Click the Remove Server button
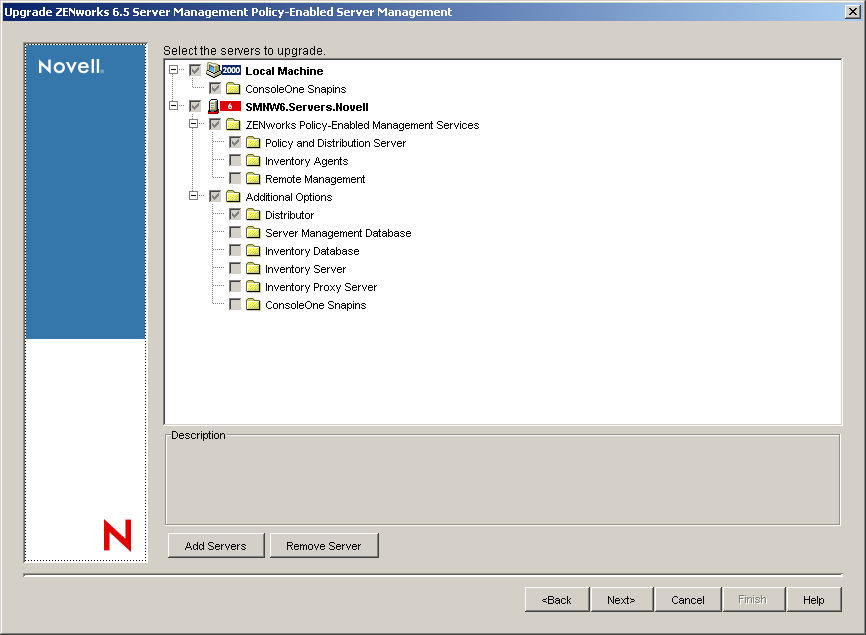866x635 pixels. [323, 545]
